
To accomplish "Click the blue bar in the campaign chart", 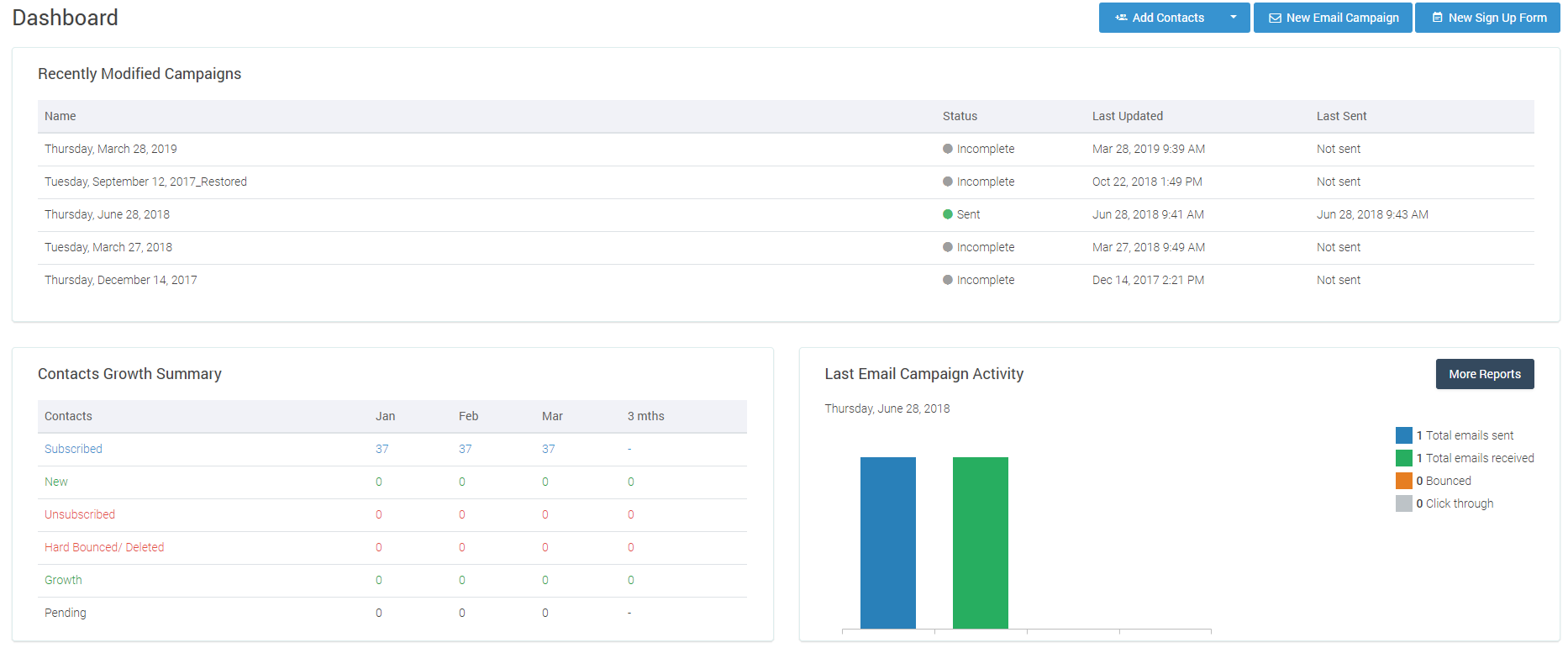I will coord(888,543).
